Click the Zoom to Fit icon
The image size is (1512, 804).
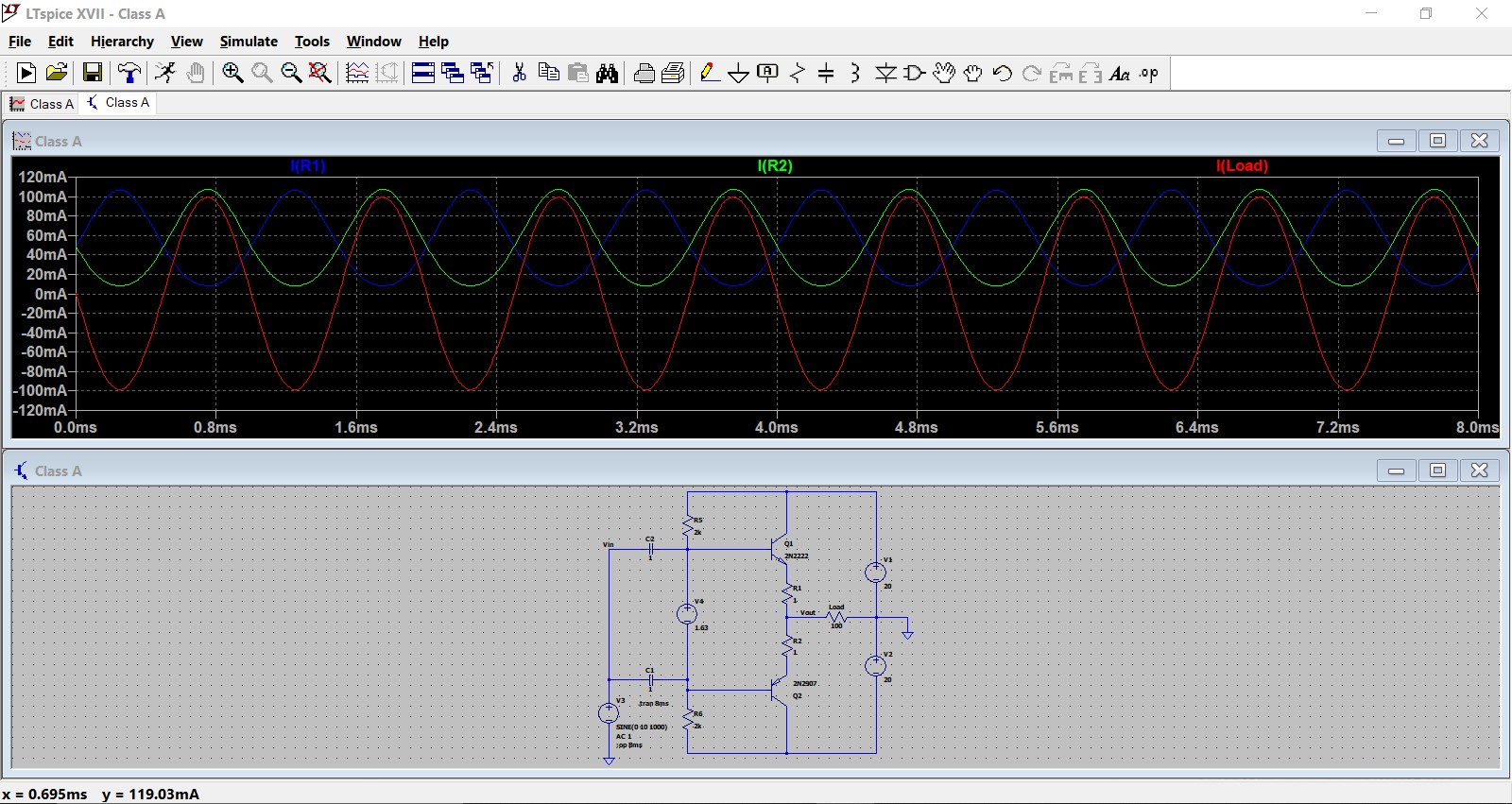point(320,73)
